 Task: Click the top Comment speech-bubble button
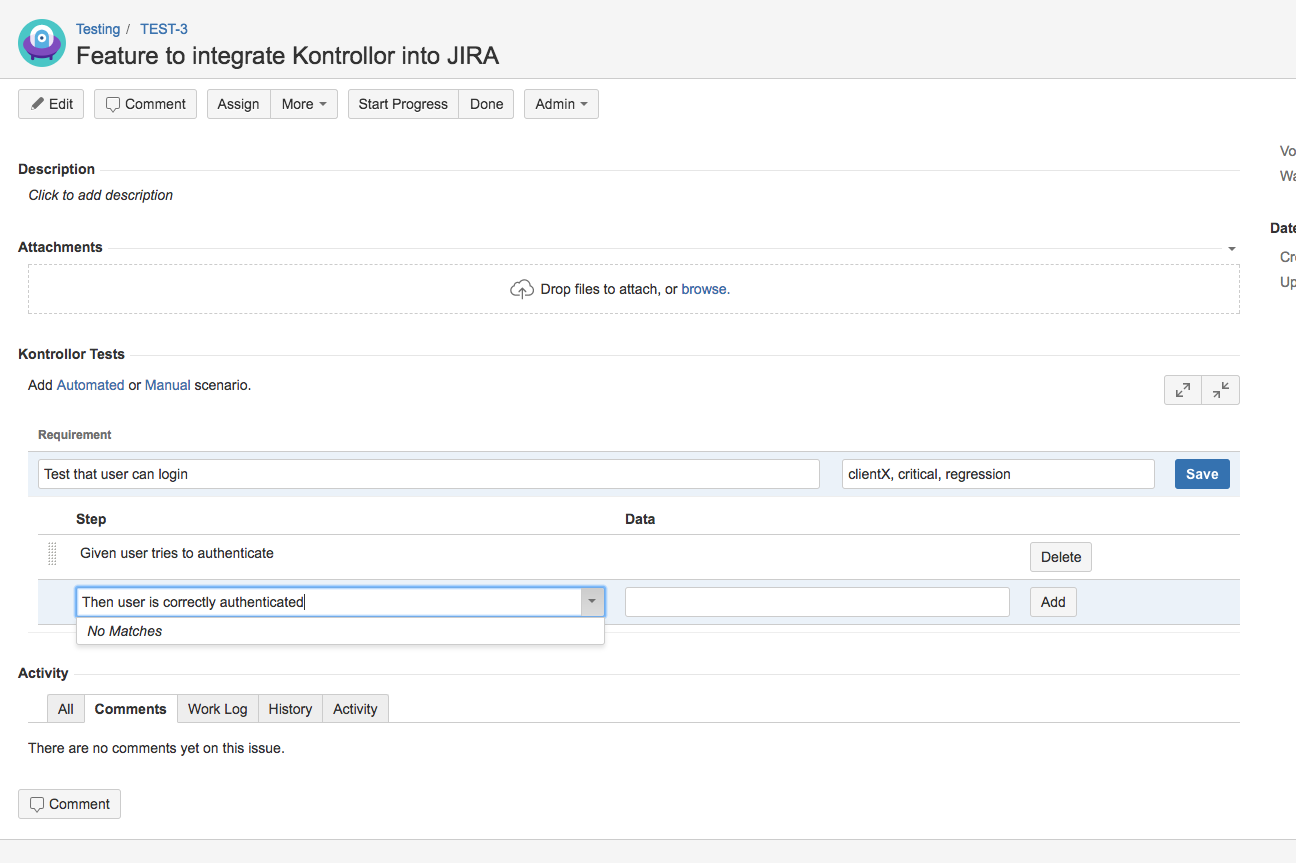click(145, 104)
